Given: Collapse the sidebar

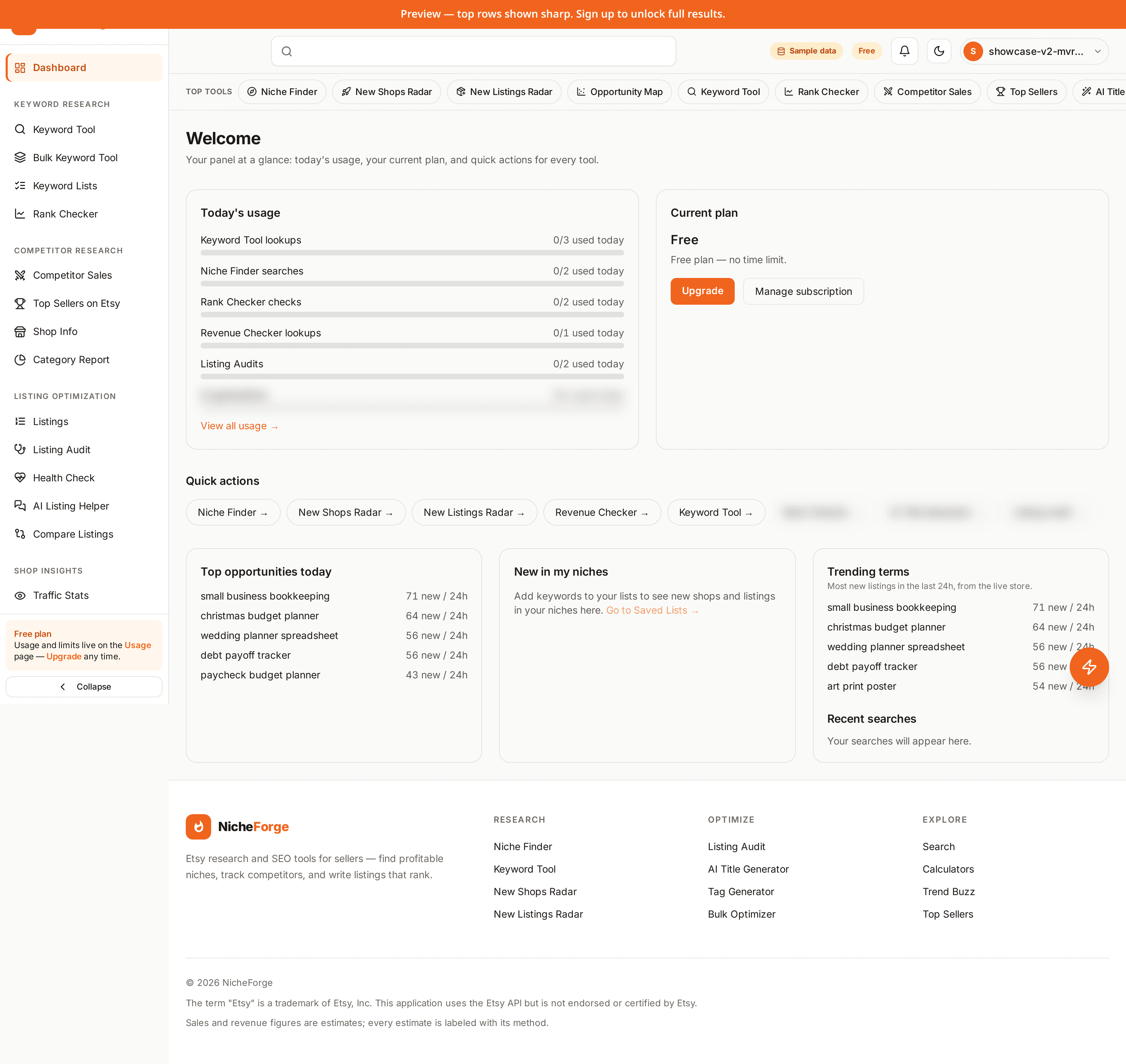Looking at the screenshot, I should click(84, 687).
